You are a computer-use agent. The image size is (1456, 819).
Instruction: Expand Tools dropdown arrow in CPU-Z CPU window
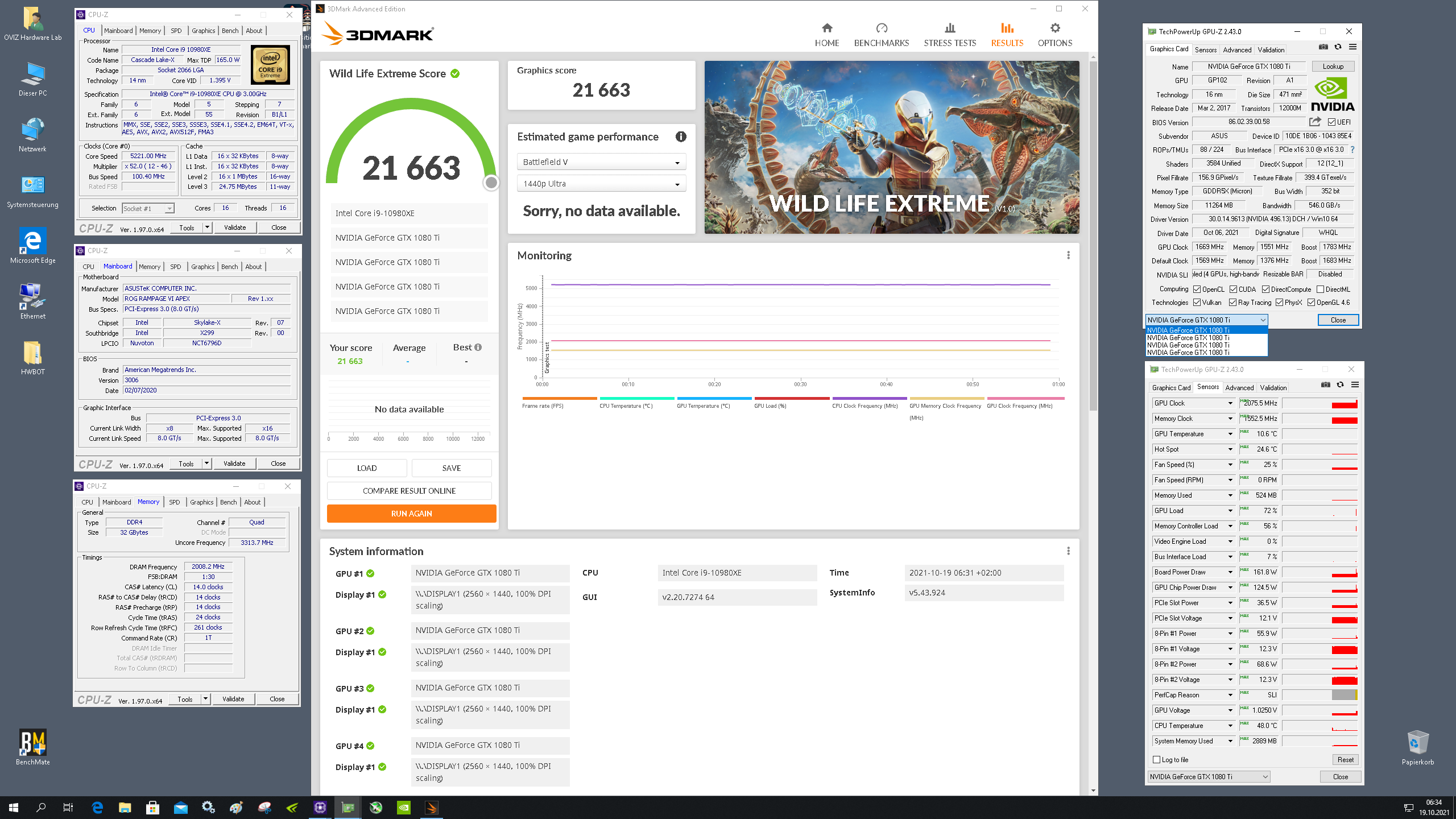207,227
